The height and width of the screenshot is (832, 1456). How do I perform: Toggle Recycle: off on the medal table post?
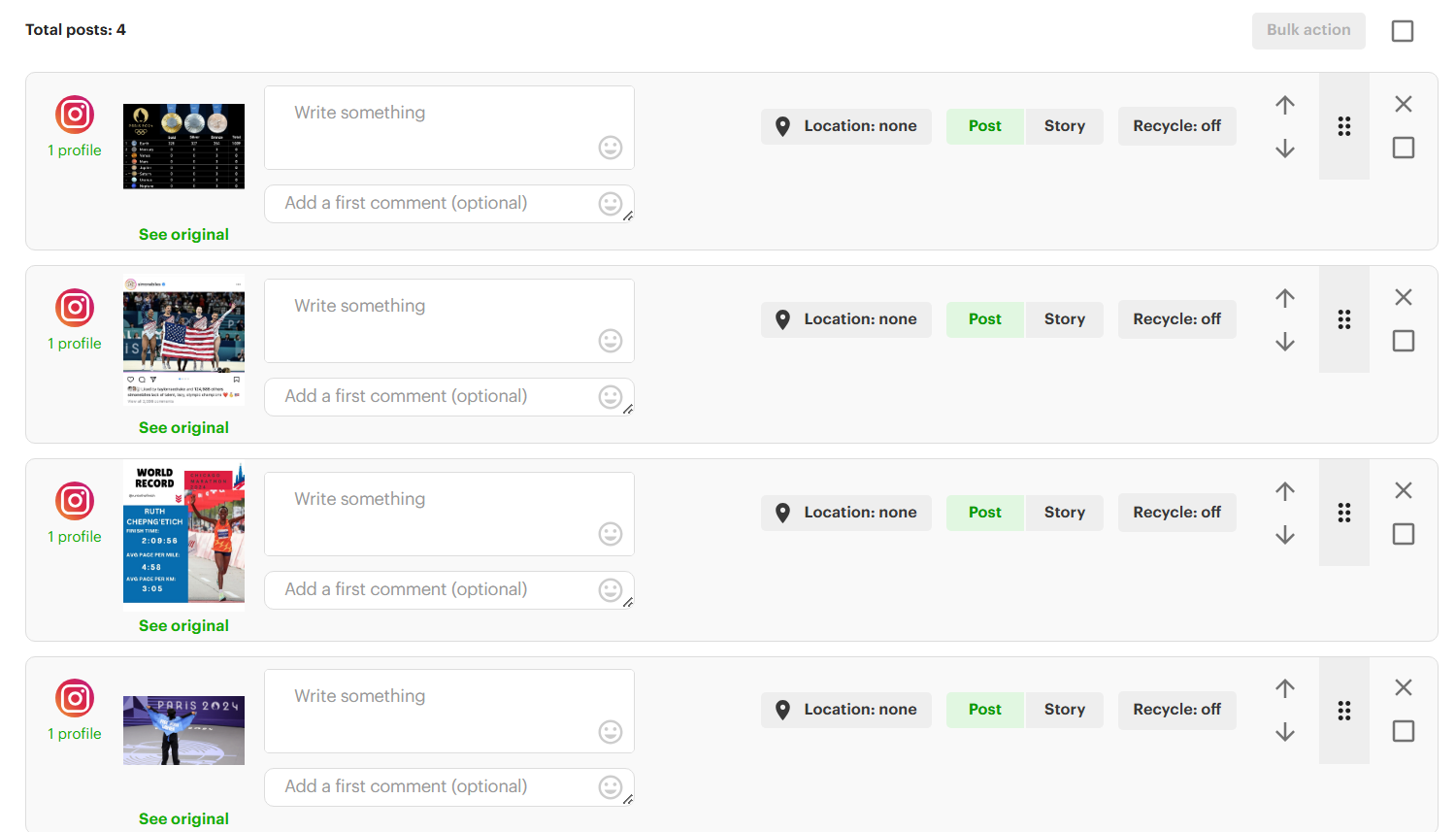pos(1177,126)
